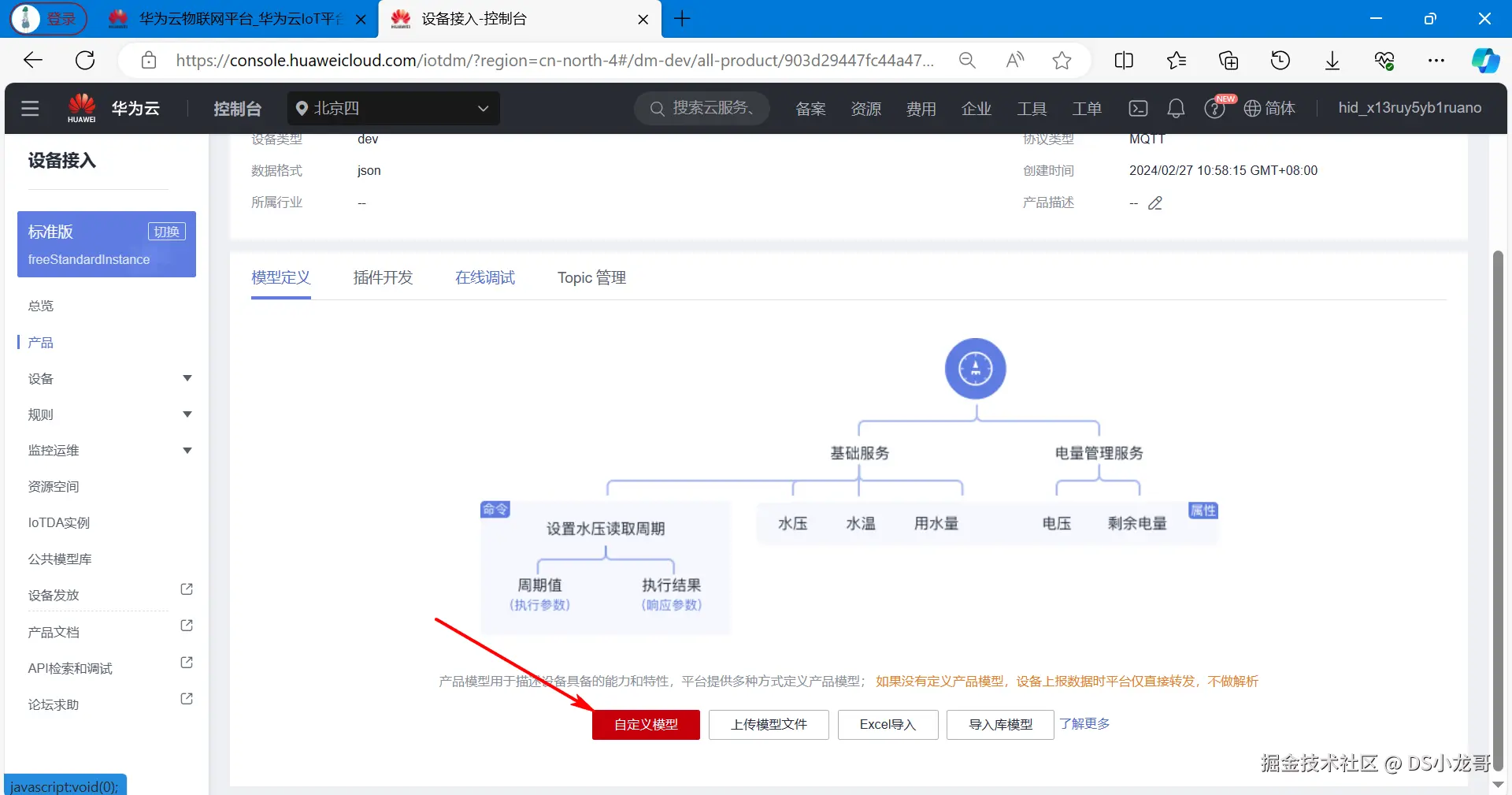
Task: Open the favorites list
Action: (1177, 60)
